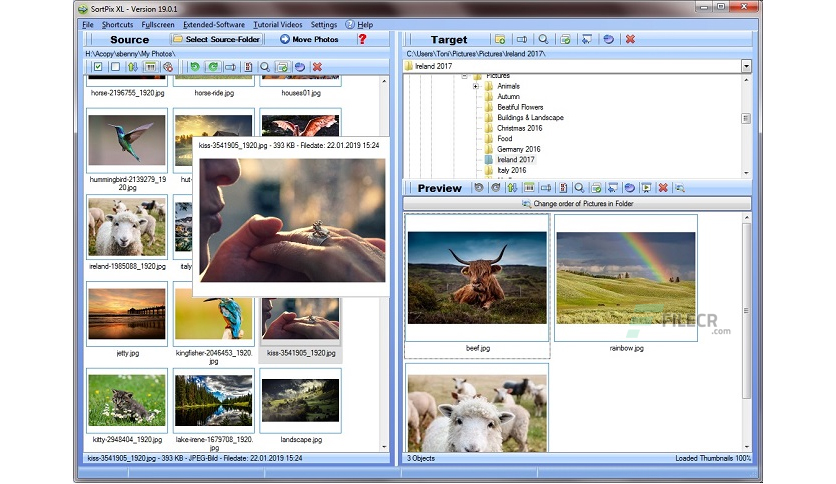836x484 pixels.
Task: Select the Beatiful Flowers folder
Action: pos(520,107)
